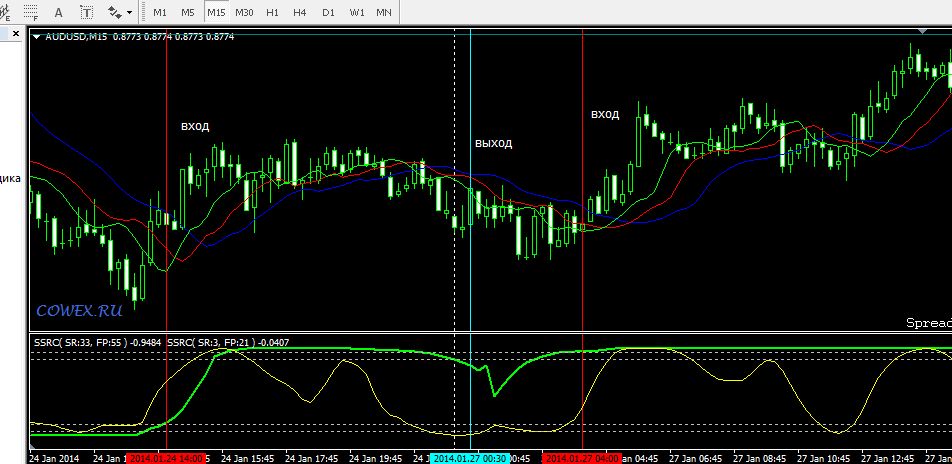Click the '24 Jan 2014' date axis label
The image size is (952, 464).
[54, 459]
